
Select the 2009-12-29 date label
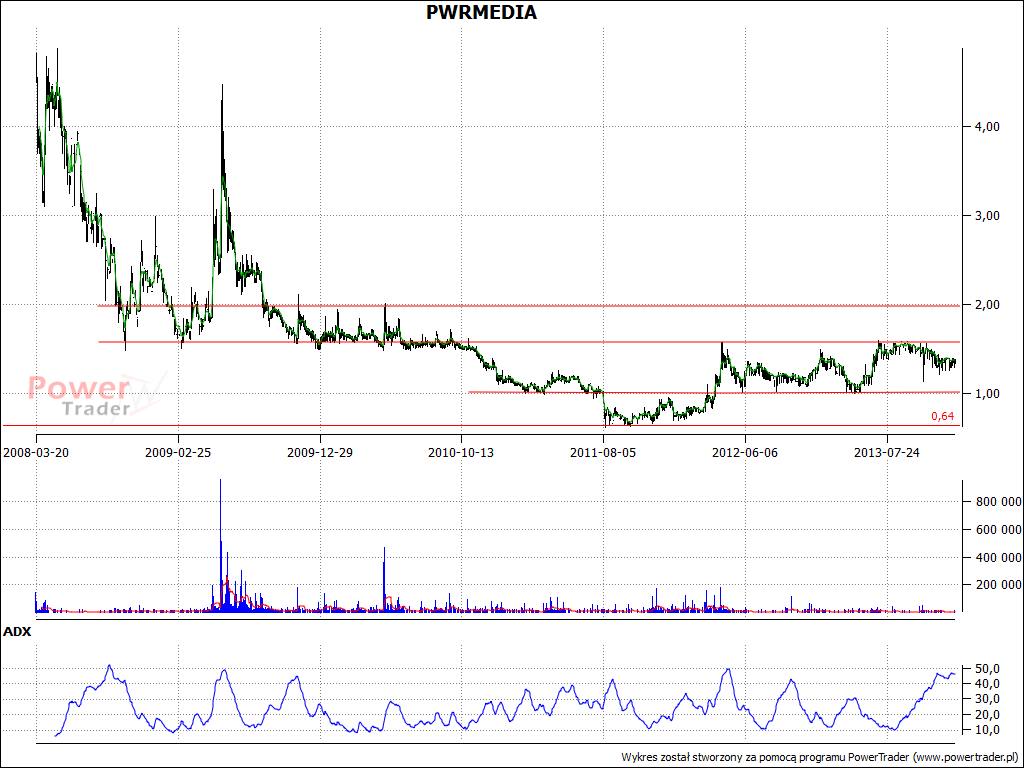[x=320, y=452]
